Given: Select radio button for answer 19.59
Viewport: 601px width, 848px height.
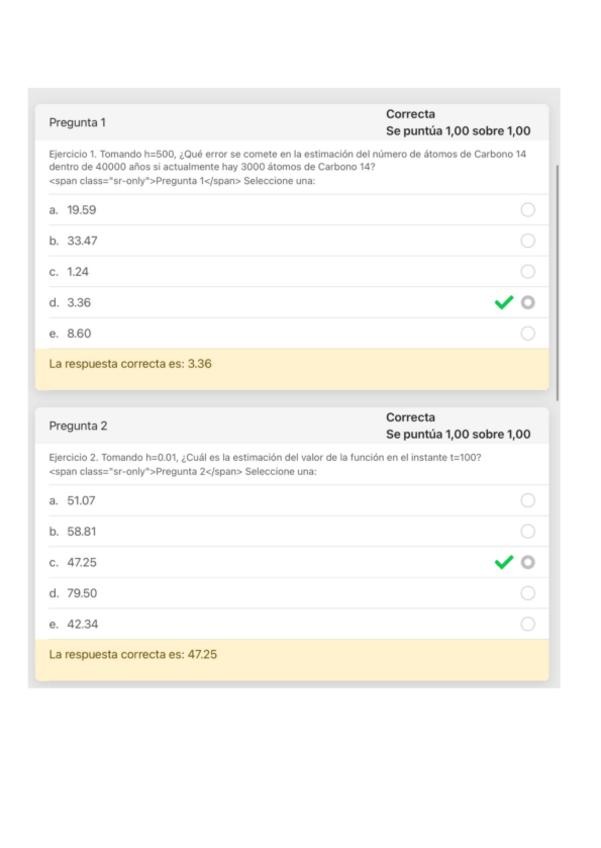Looking at the screenshot, I should (x=528, y=210).
